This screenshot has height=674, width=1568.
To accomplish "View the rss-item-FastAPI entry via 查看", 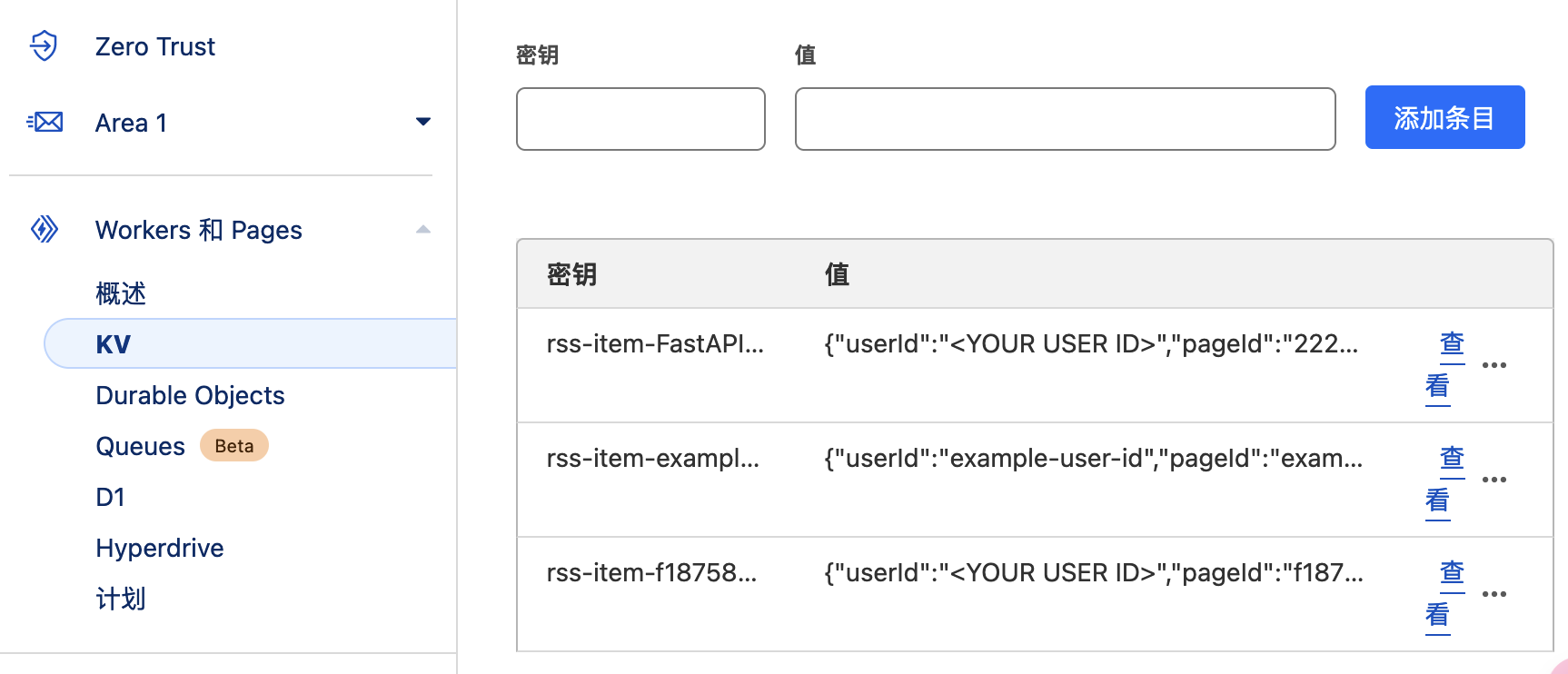I will pyautogui.click(x=1444, y=365).
